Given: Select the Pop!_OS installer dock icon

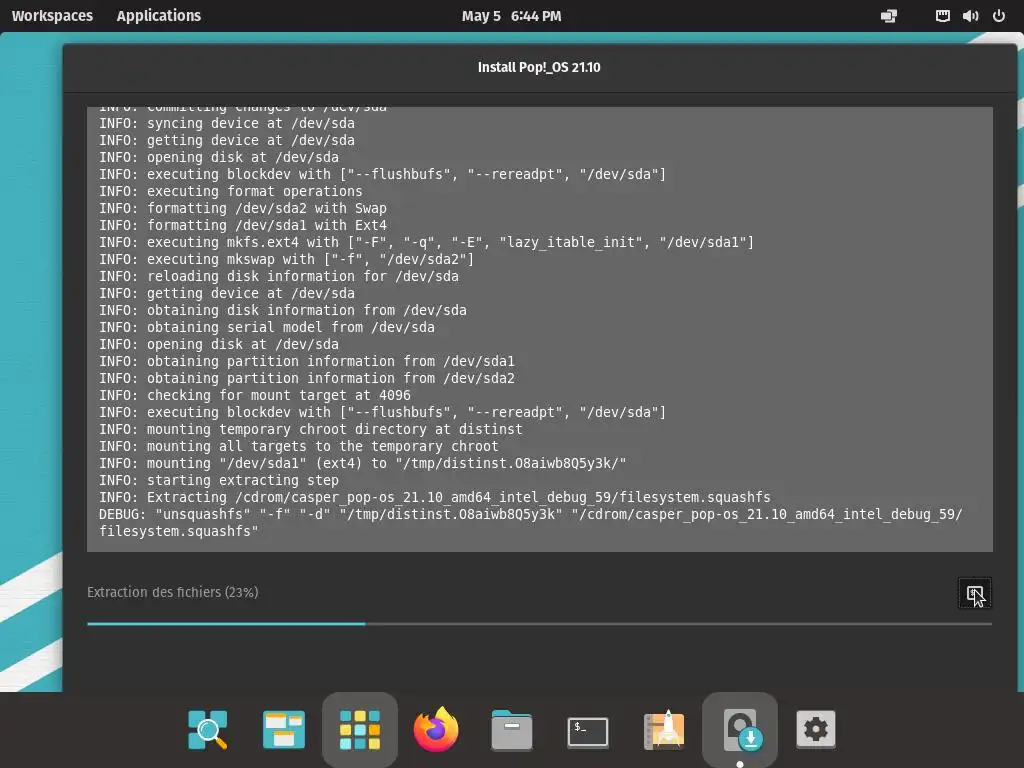Looking at the screenshot, I should point(740,729).
